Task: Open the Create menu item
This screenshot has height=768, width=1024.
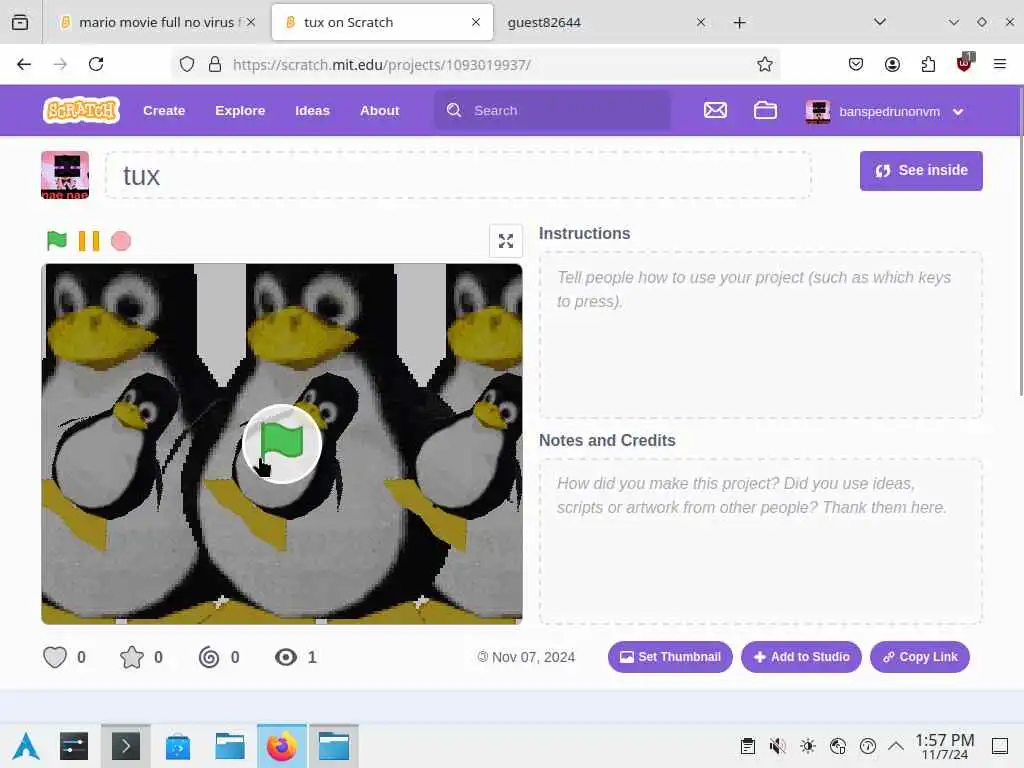Action: pyautogui.click(x=164, y=110)
